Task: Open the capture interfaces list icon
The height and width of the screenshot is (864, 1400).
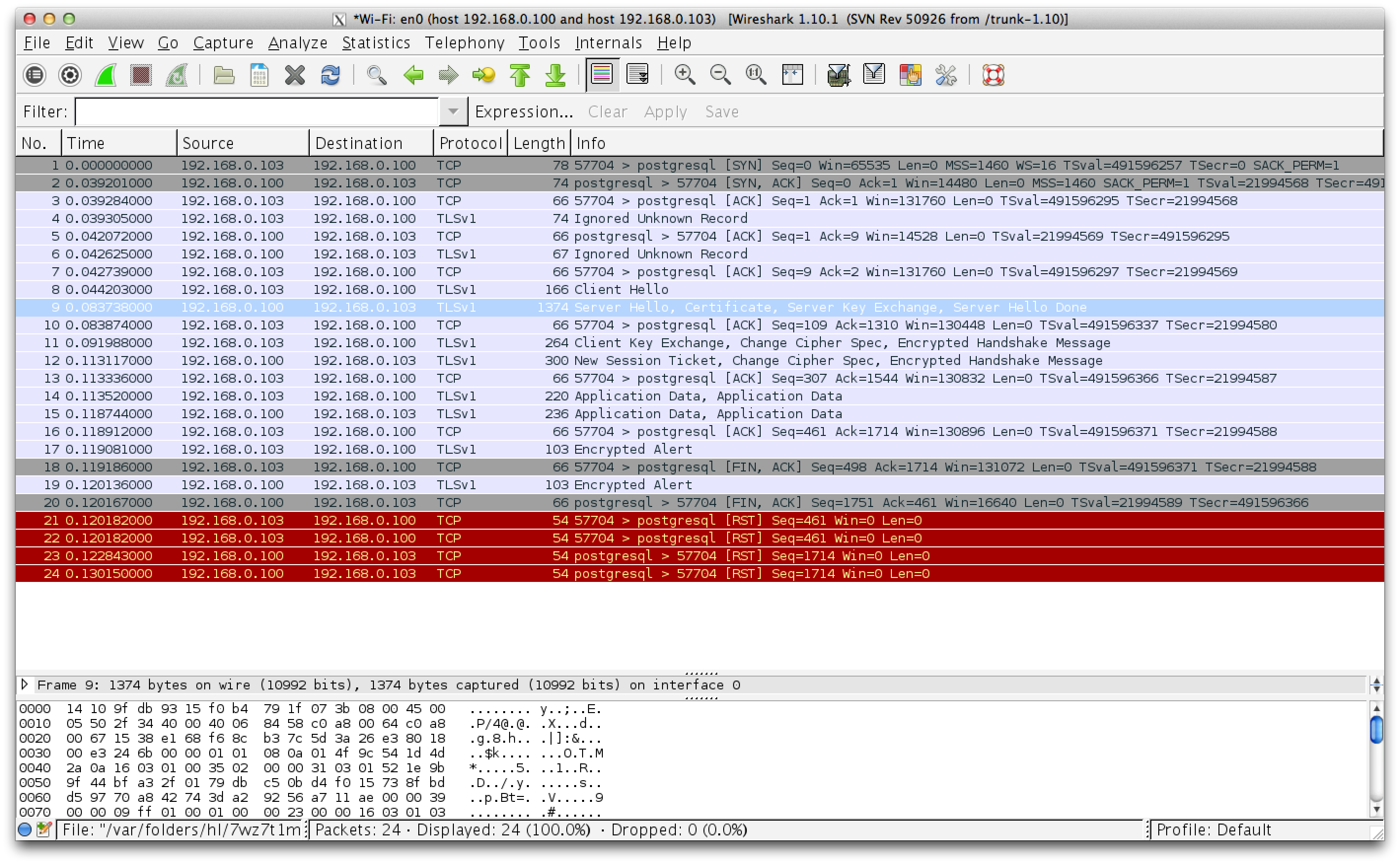Action: 35,75
